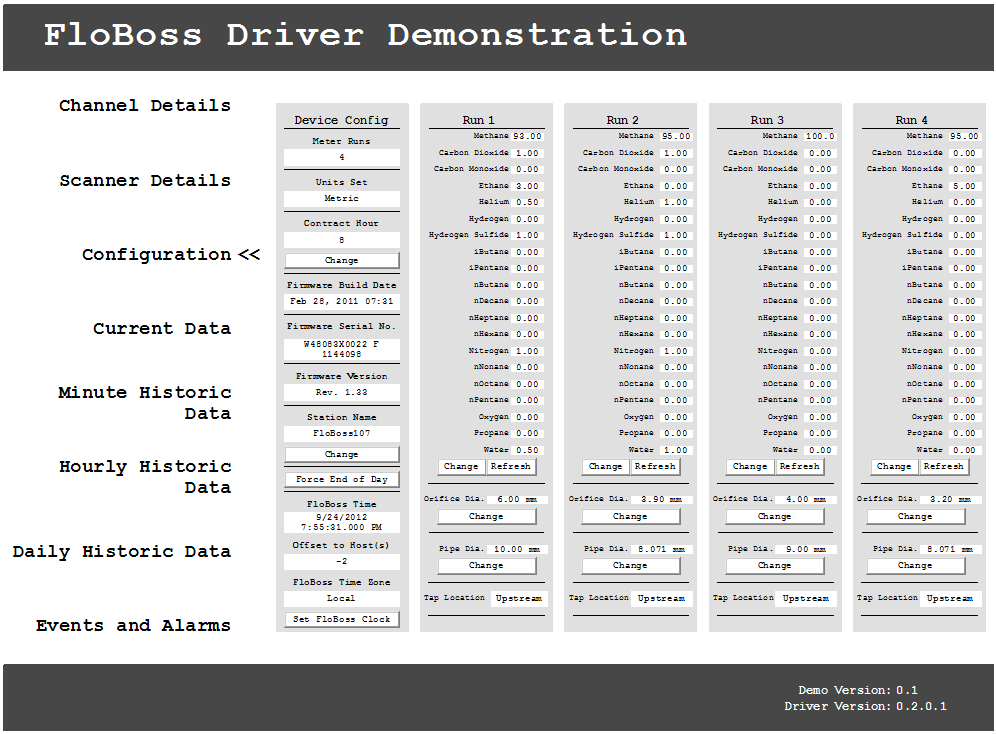996x734 pixels.
Task: Refresh Run 2 gas composition
Action: [x=655, y=467]
